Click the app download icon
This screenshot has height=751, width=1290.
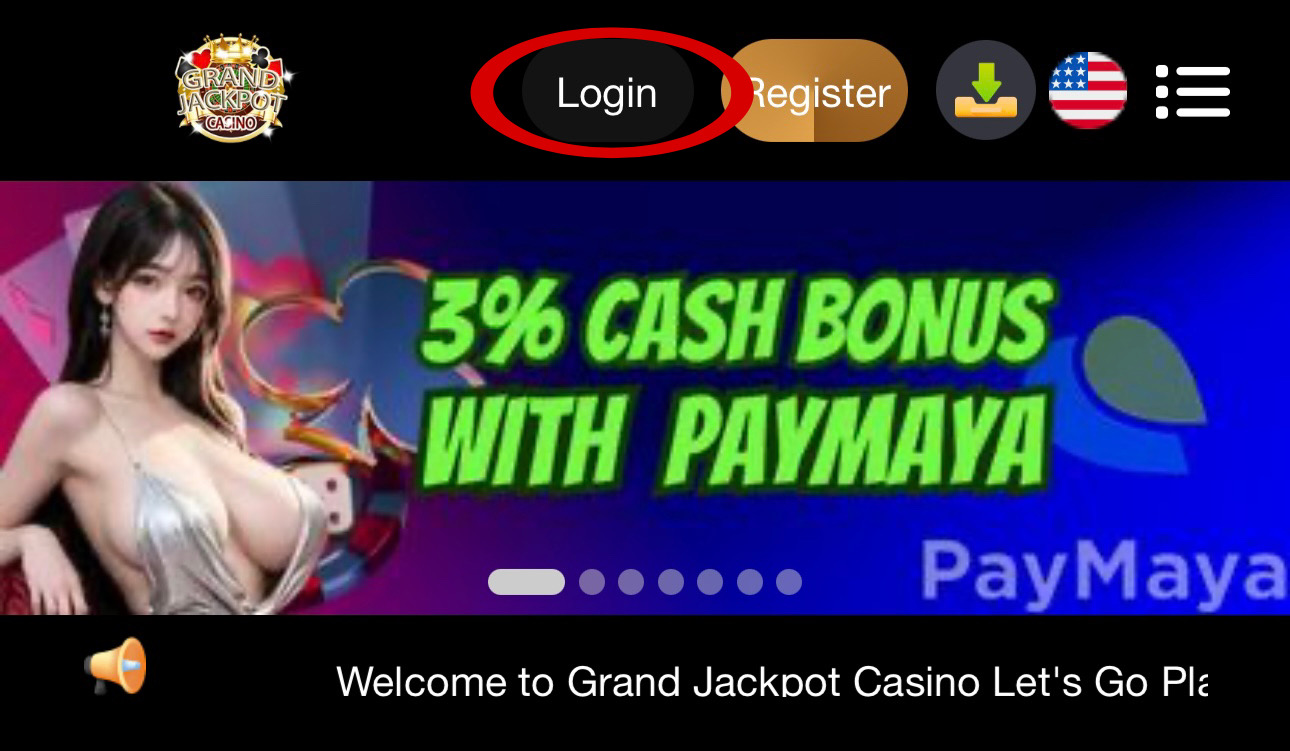pyautogui.click(x=986, y=90)
